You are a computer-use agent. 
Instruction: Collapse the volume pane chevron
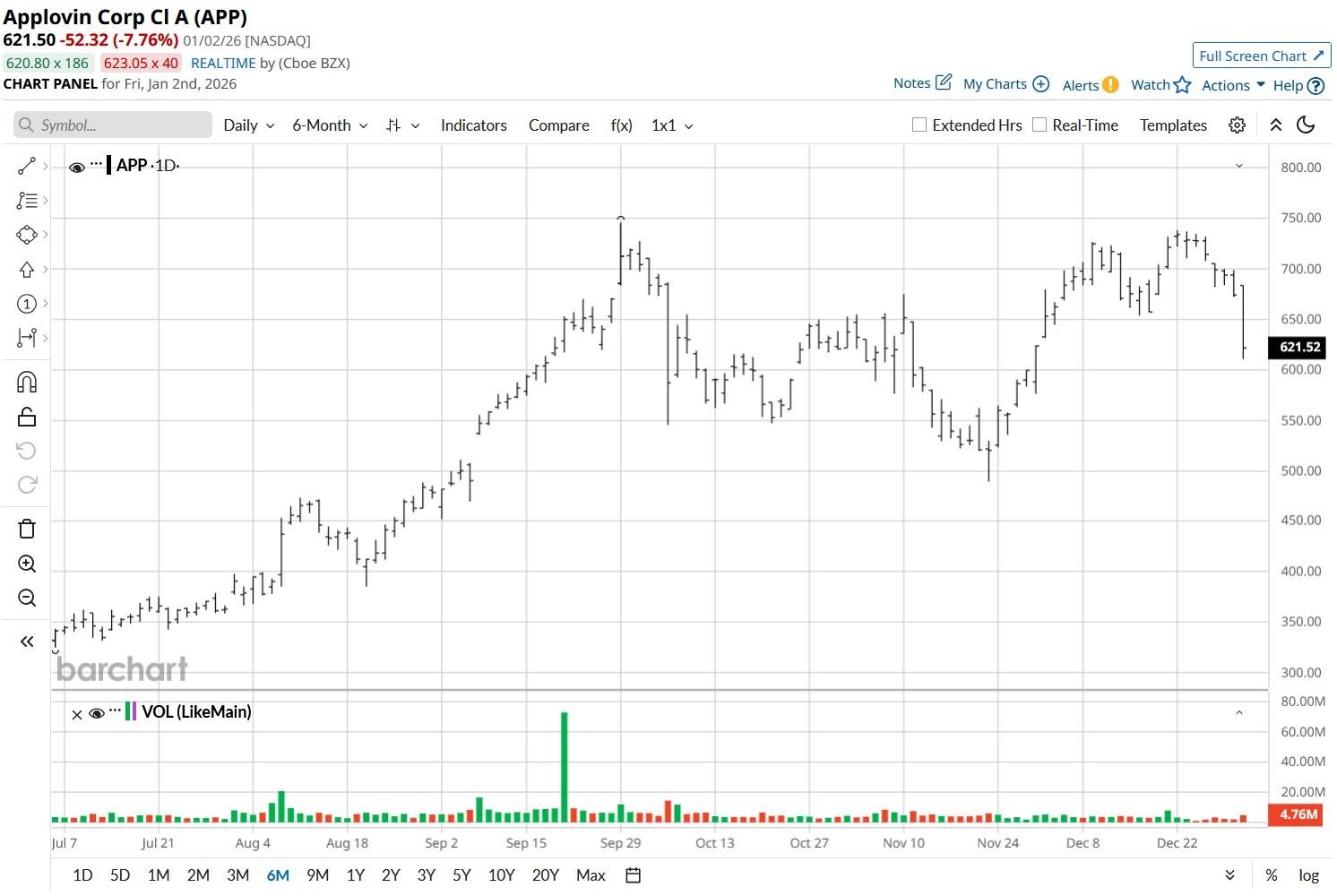pyautogui.click(x=1239, y=713)
